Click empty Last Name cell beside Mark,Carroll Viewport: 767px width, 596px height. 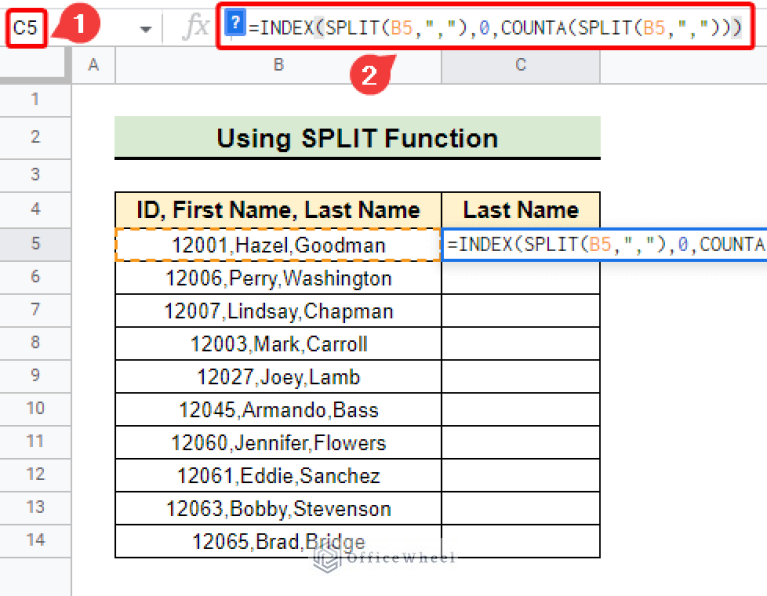click(x=520, y=343)
